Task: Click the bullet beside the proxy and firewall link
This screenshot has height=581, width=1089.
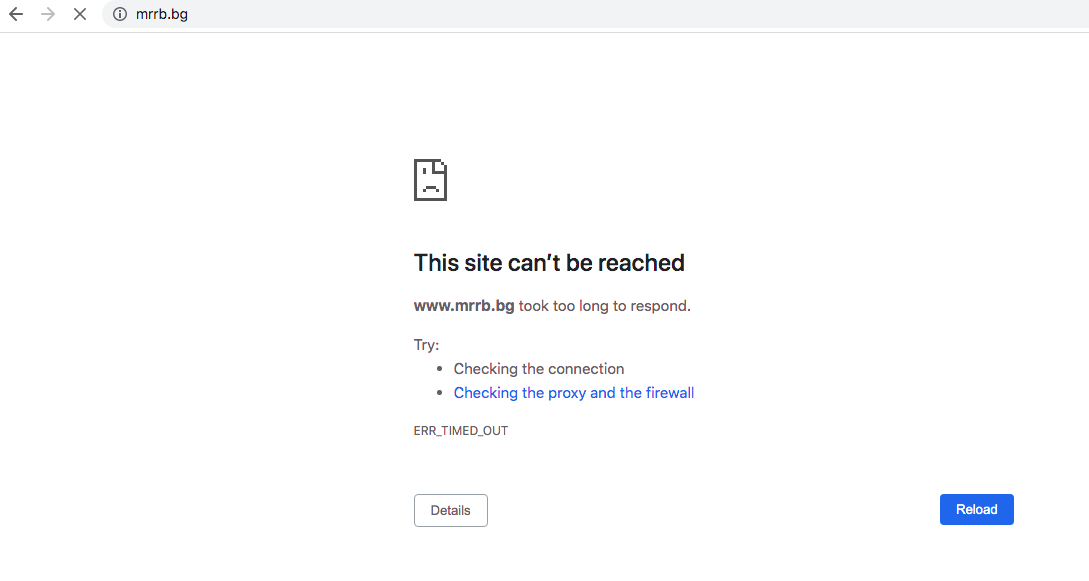Action: pyautogui.click(x=439, y=393)
